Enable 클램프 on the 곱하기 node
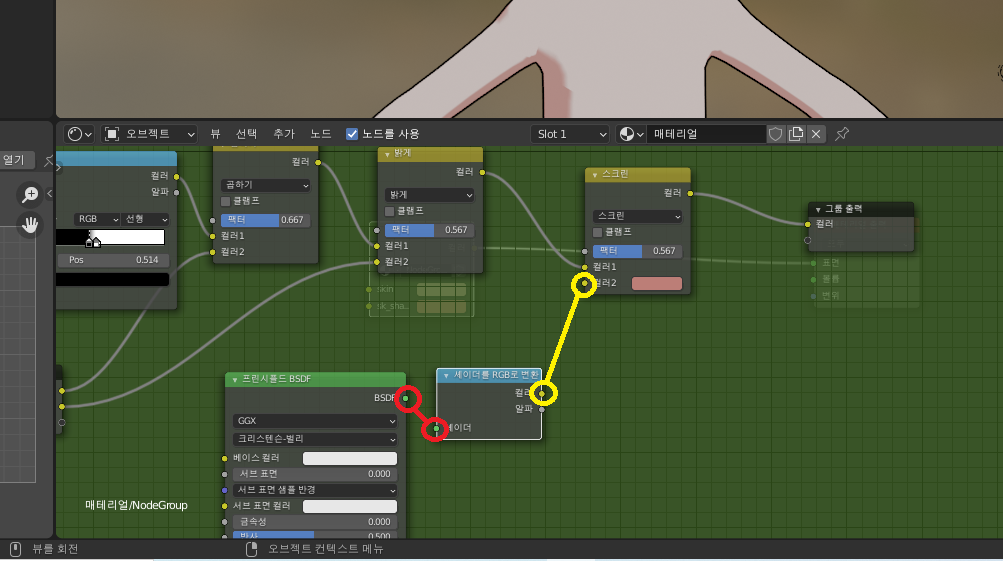1003x561 pixels. (226, 201)
